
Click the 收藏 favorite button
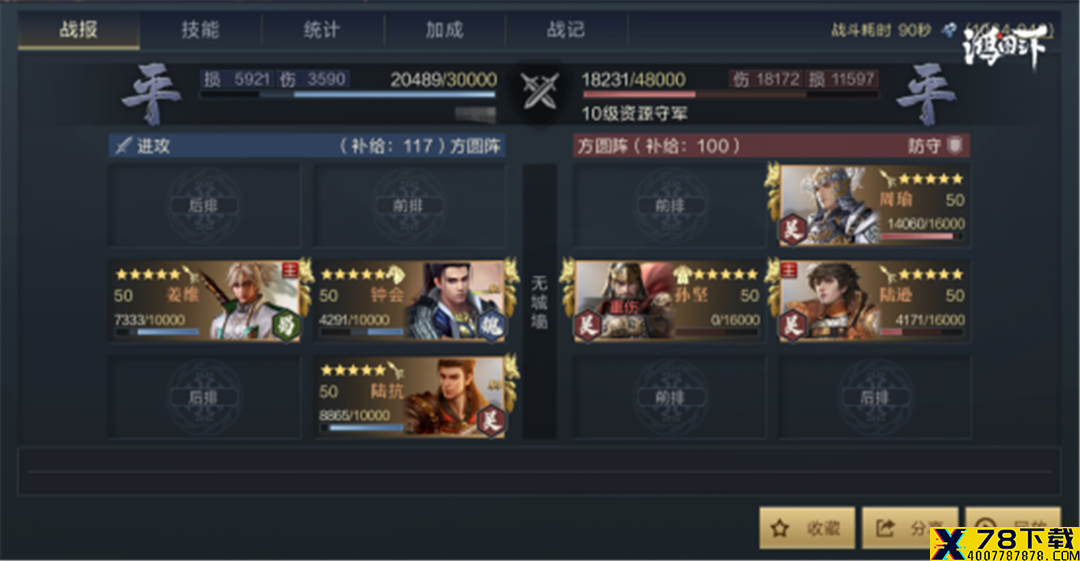click(x=807, y=528)
